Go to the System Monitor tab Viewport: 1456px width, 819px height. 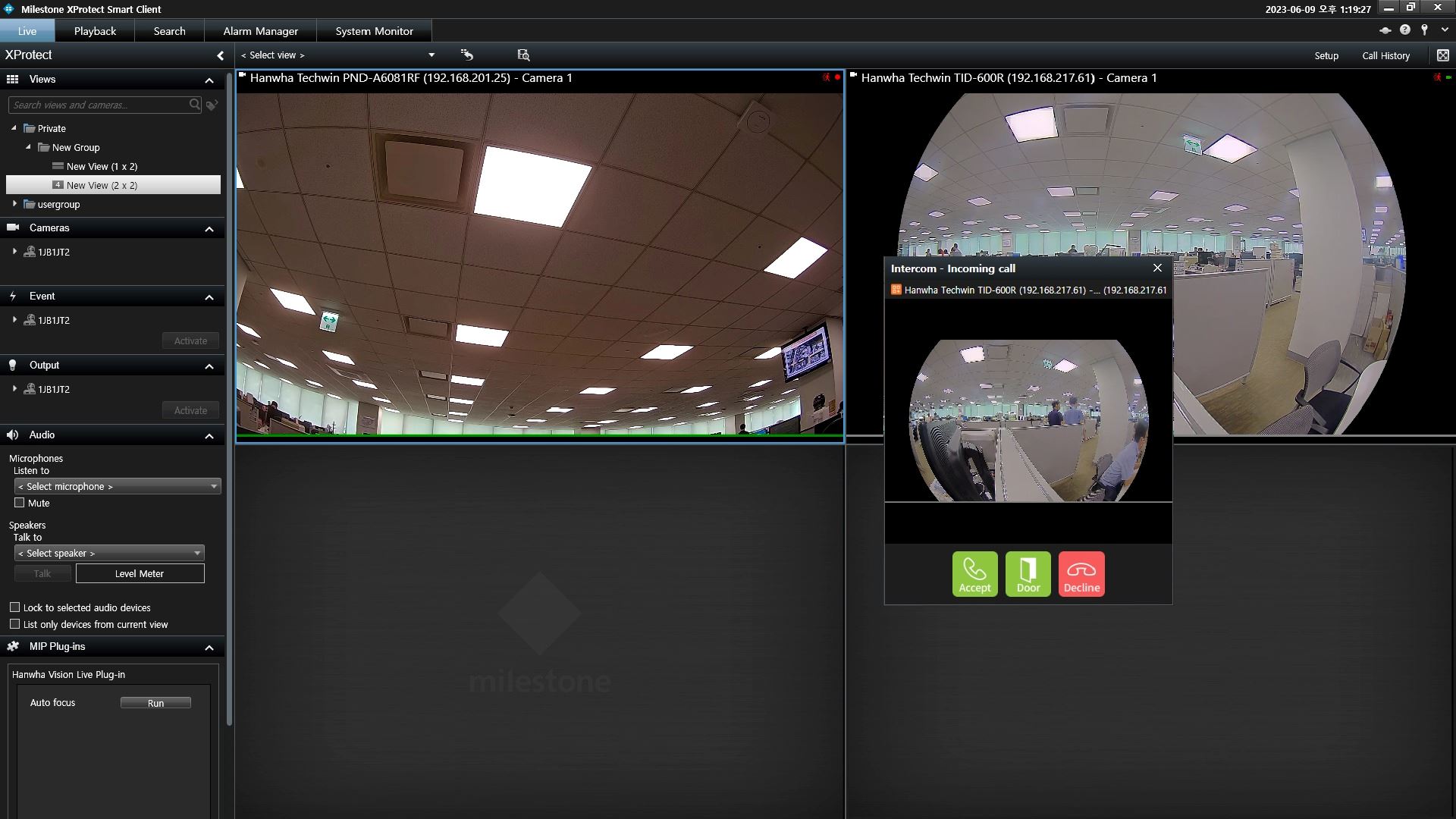click(x=374, y=31)
